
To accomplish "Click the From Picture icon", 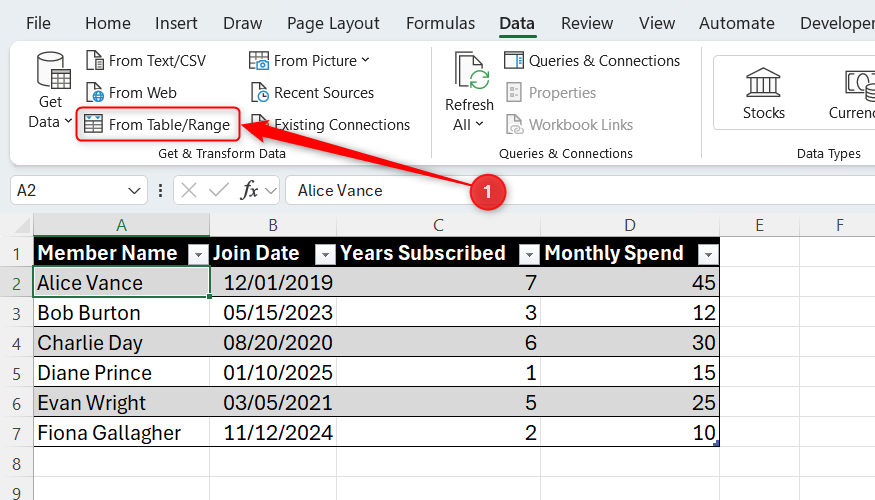I will coord(259,60).
